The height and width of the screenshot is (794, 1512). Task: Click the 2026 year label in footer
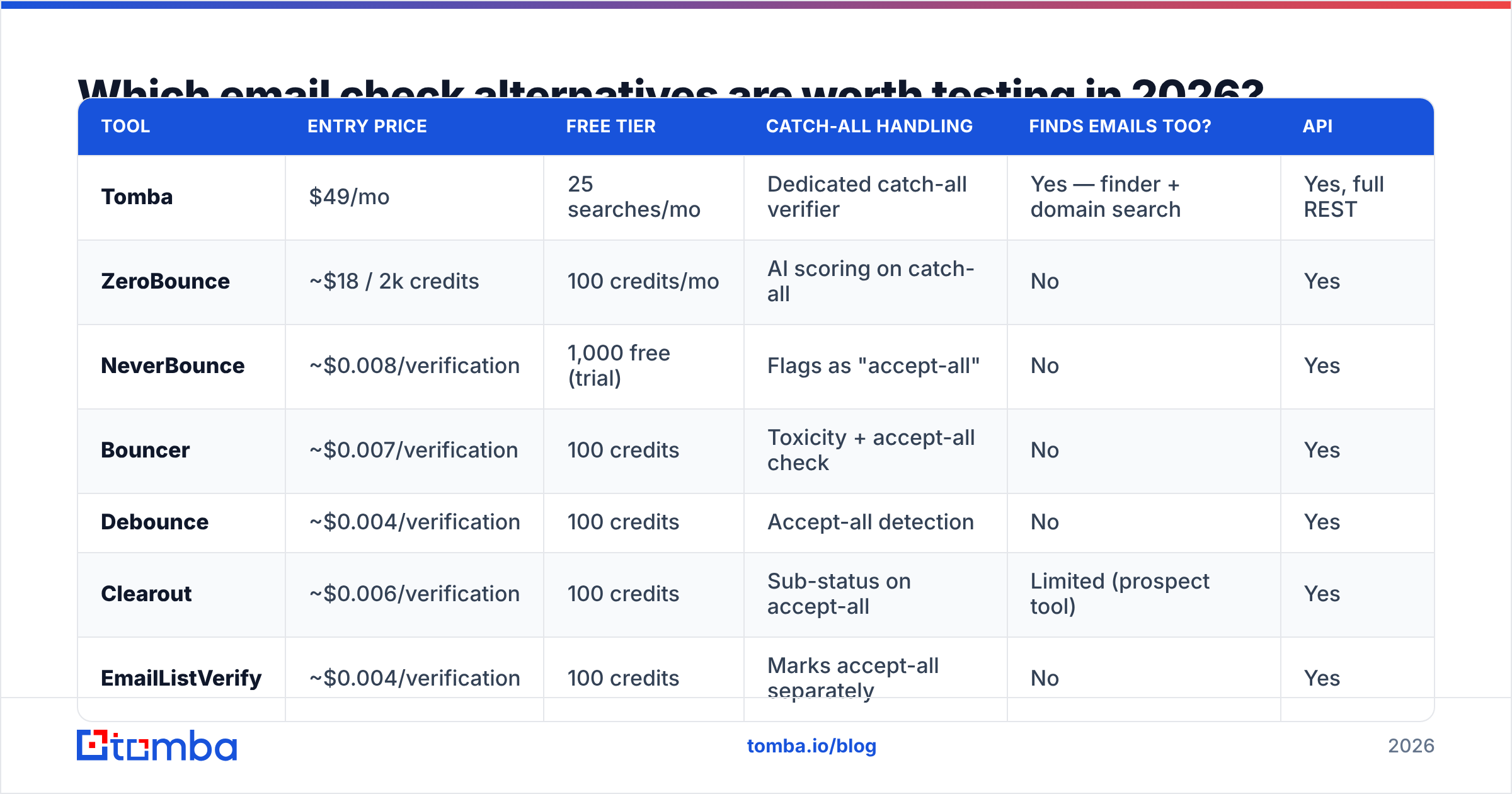click(1411, 746)
